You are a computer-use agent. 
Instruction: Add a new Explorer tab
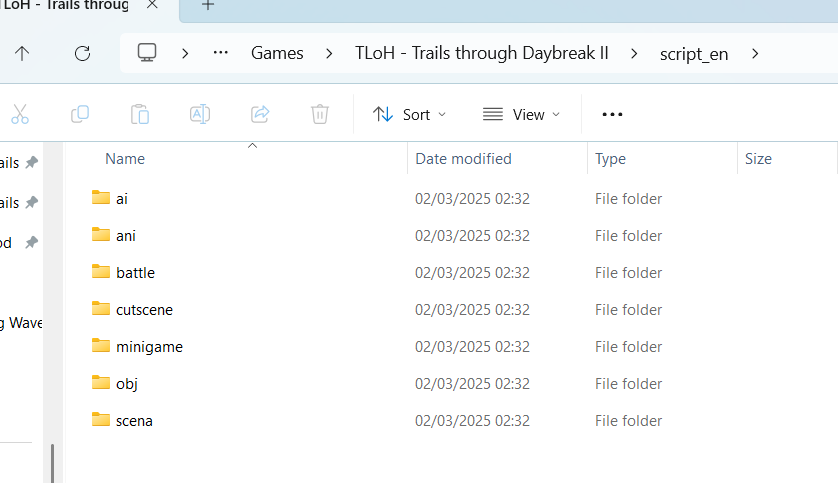(x=208, y=5)
